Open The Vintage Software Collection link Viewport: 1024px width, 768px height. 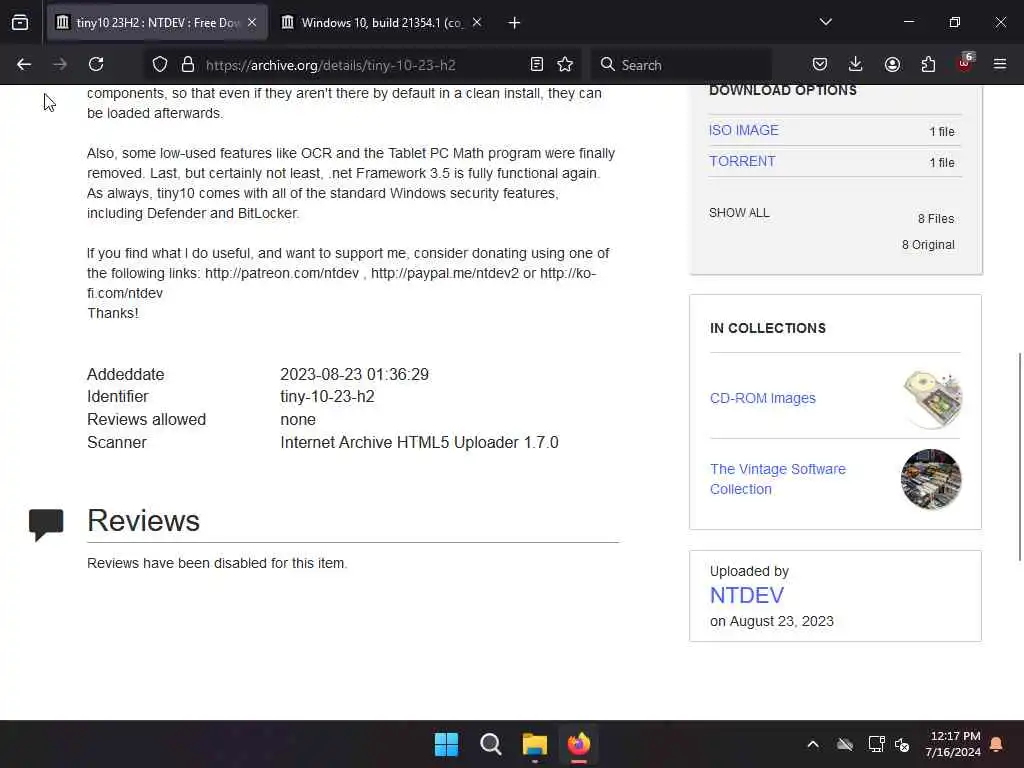(778, 479)
